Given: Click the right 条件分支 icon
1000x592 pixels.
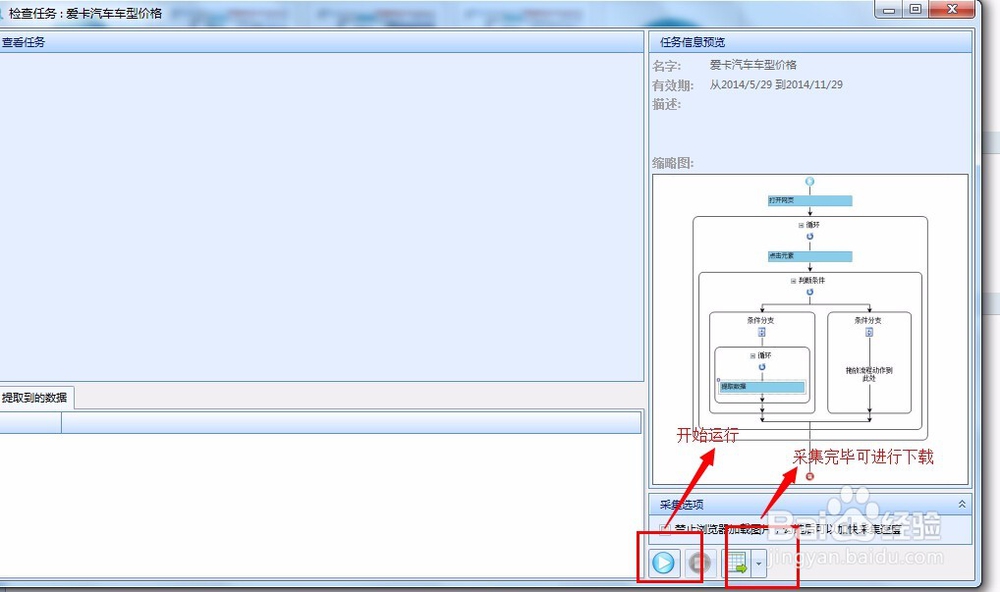Looking at the screenshot, I should (869, 332).
